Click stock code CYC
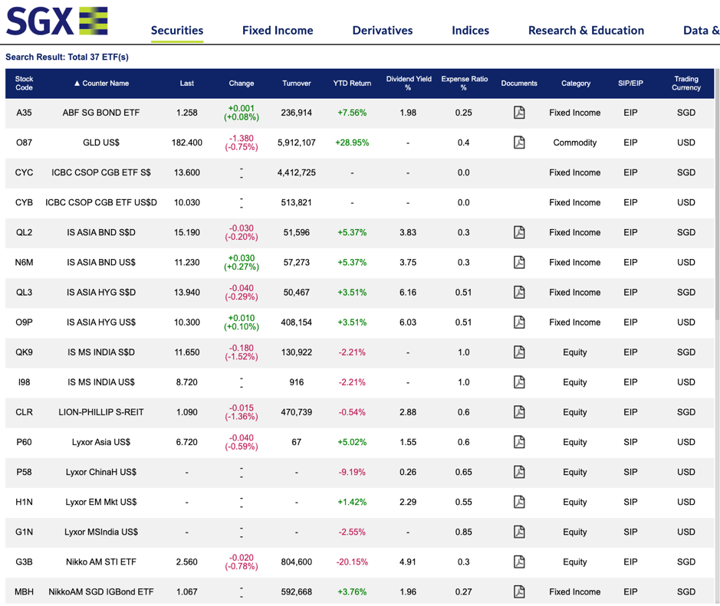 click(x=24, y=173)
